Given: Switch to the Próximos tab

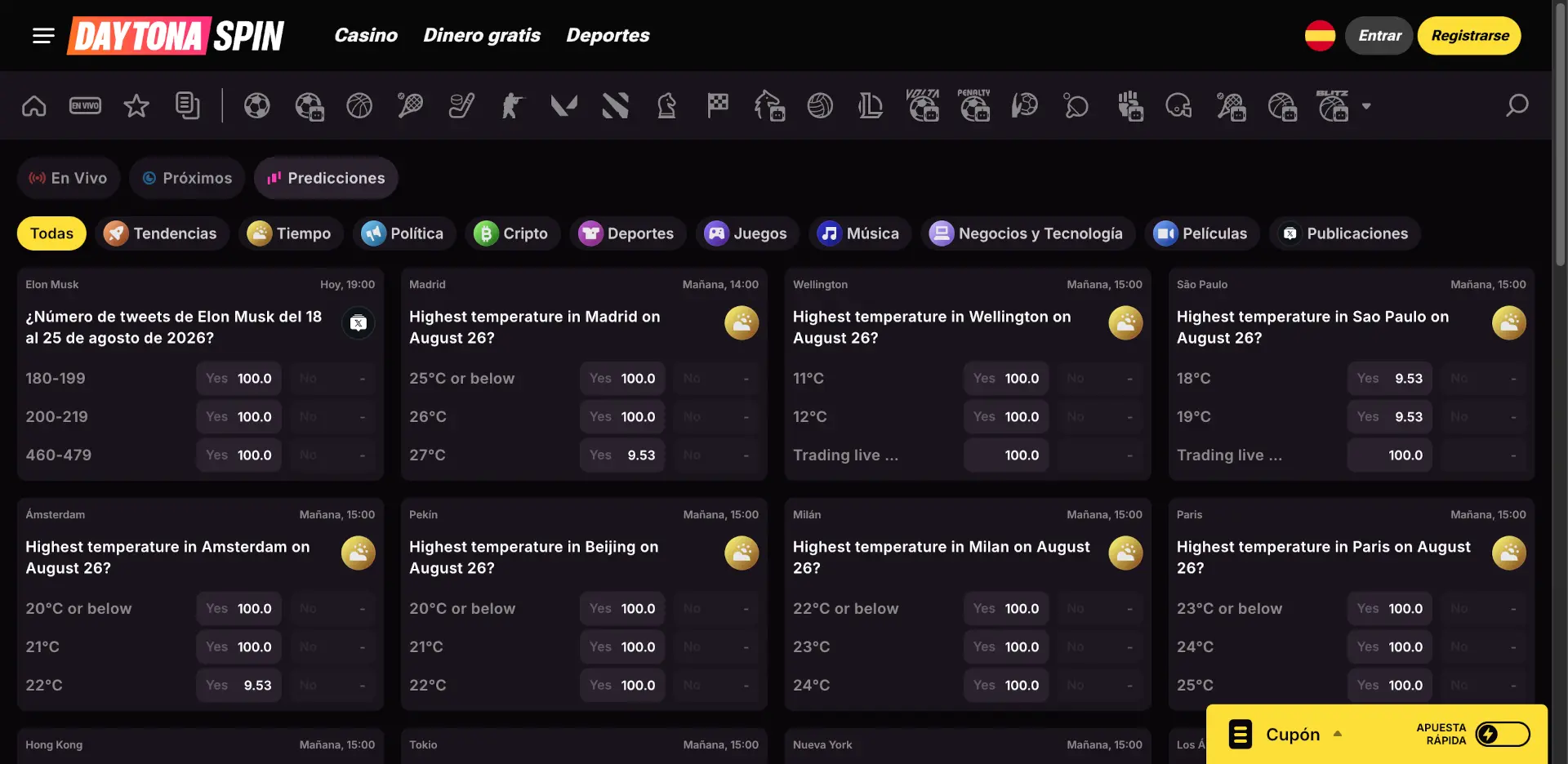Looking at the screenshot, I should click(187, 178).
